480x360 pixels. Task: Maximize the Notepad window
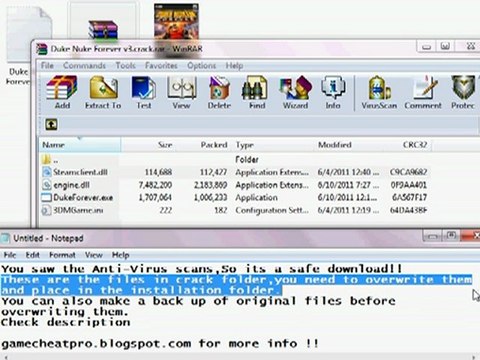coord(451,236)
